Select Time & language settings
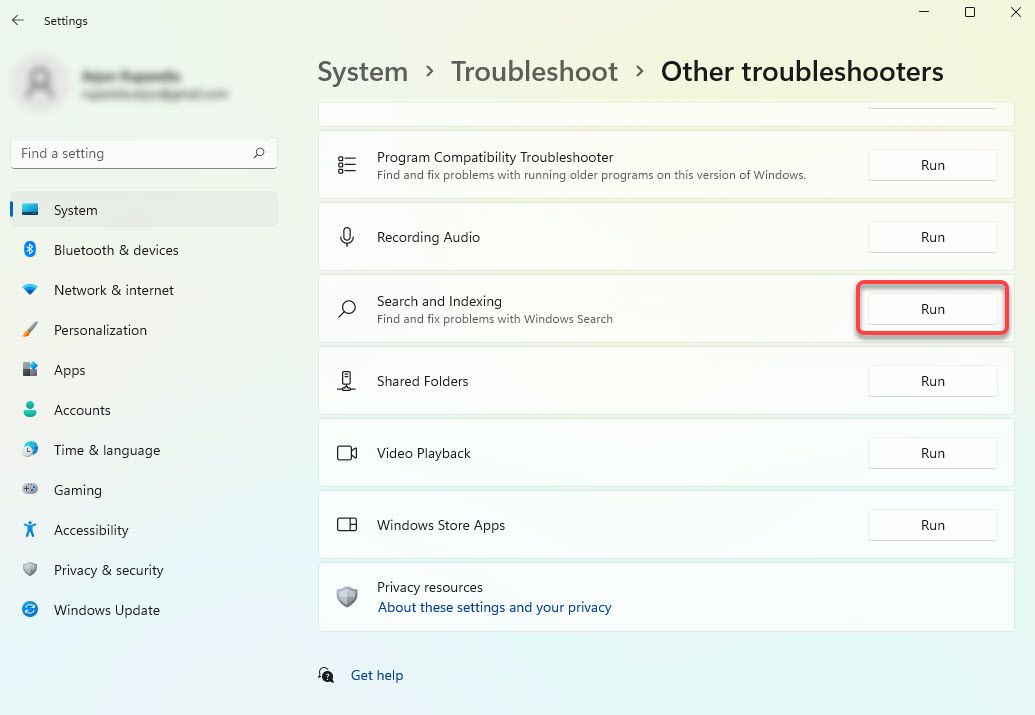This screenshot has height=715, width=1035. click(x=106, y=450)
